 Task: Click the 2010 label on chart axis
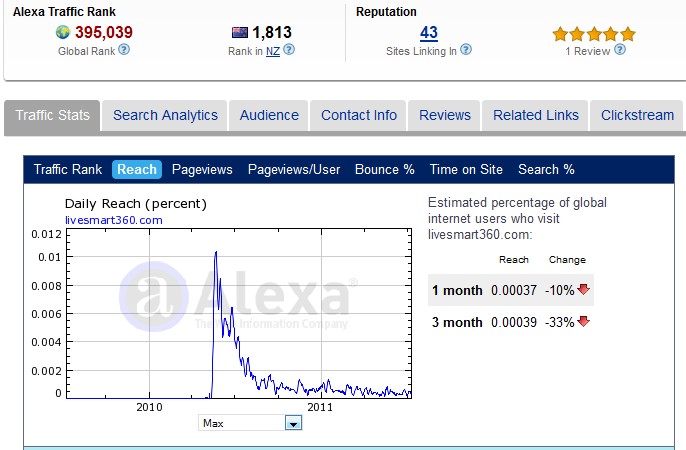point(149,407)
